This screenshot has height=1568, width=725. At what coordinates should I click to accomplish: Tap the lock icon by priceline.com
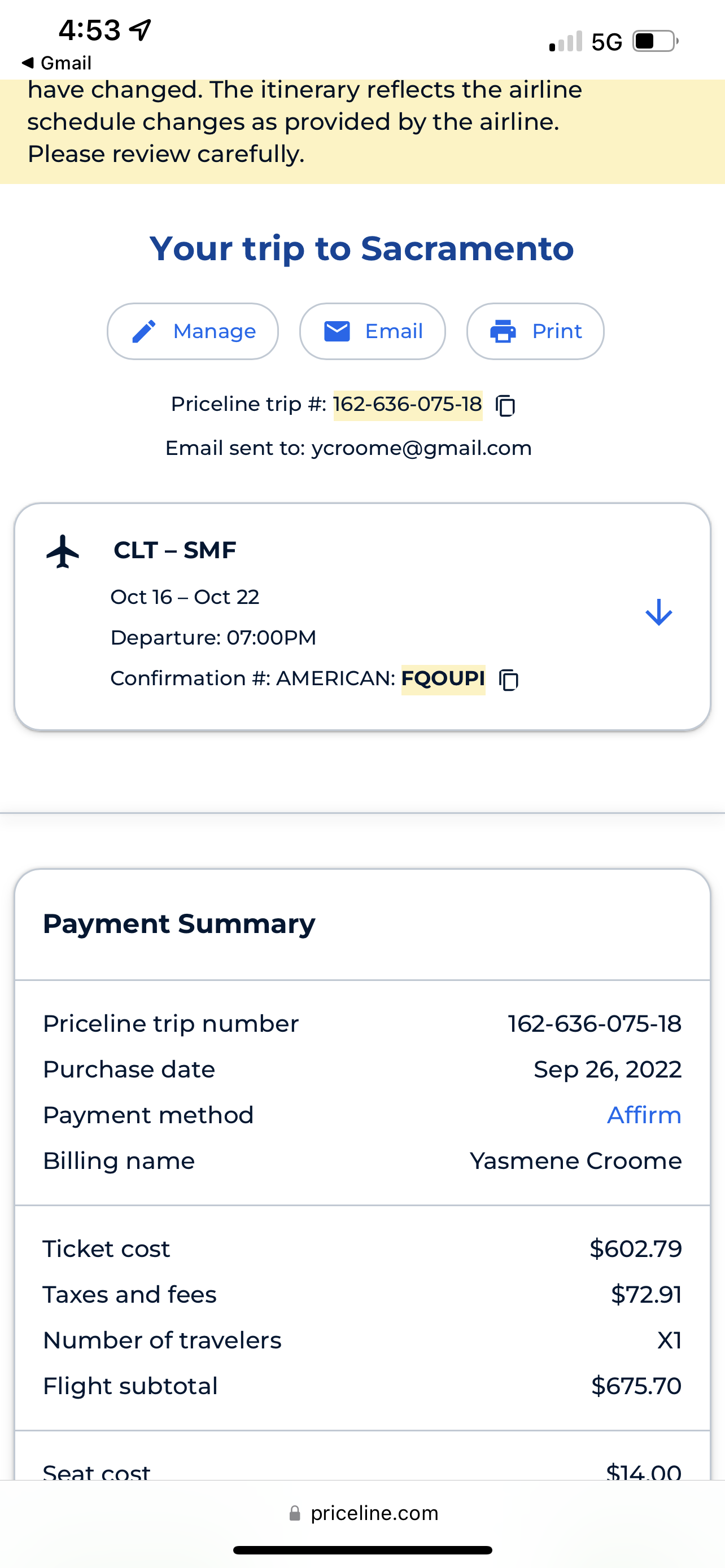coord(295,1513)
